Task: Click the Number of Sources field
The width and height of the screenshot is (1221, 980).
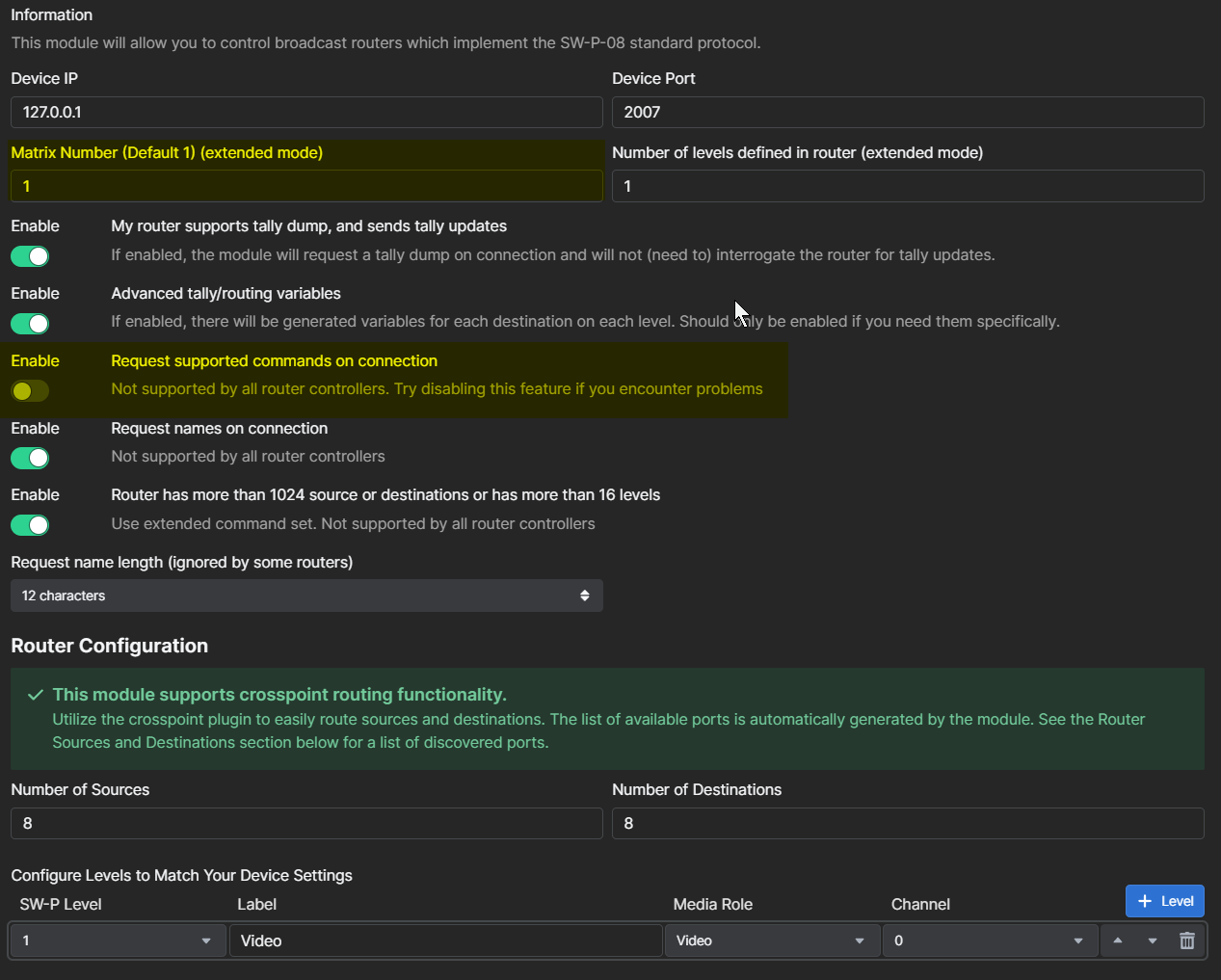Action: pyautogui.click(x=306, y=823)
